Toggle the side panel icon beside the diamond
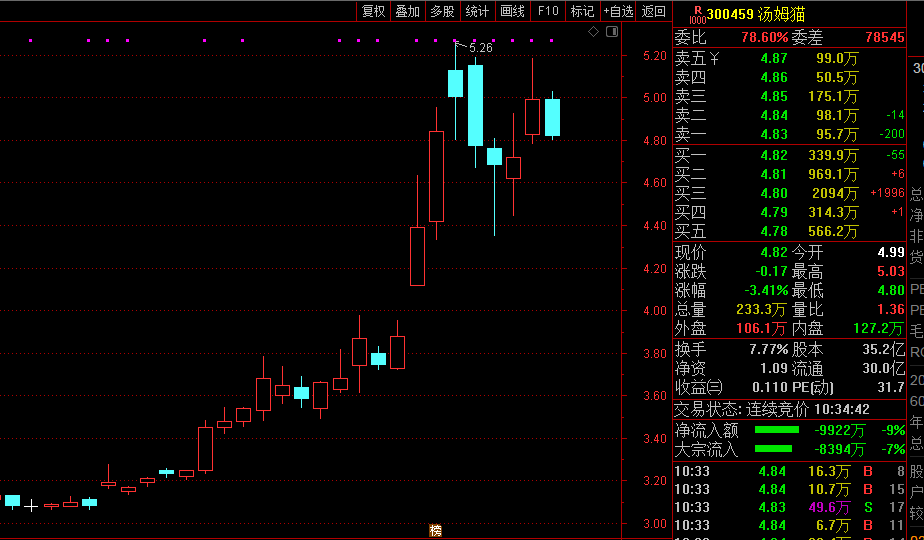 coord(610,32)
